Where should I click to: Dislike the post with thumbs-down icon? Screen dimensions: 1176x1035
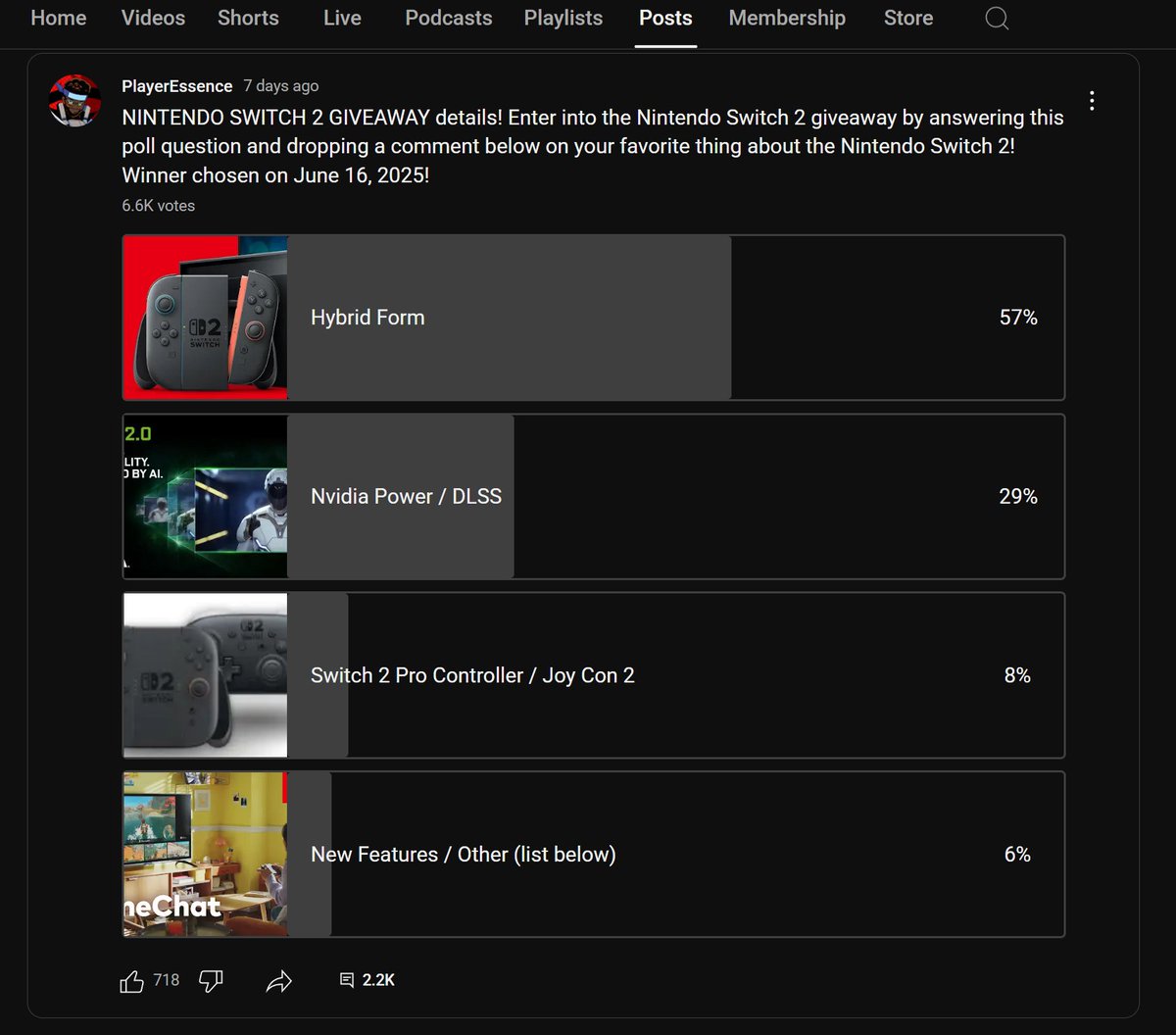[211, 981]
